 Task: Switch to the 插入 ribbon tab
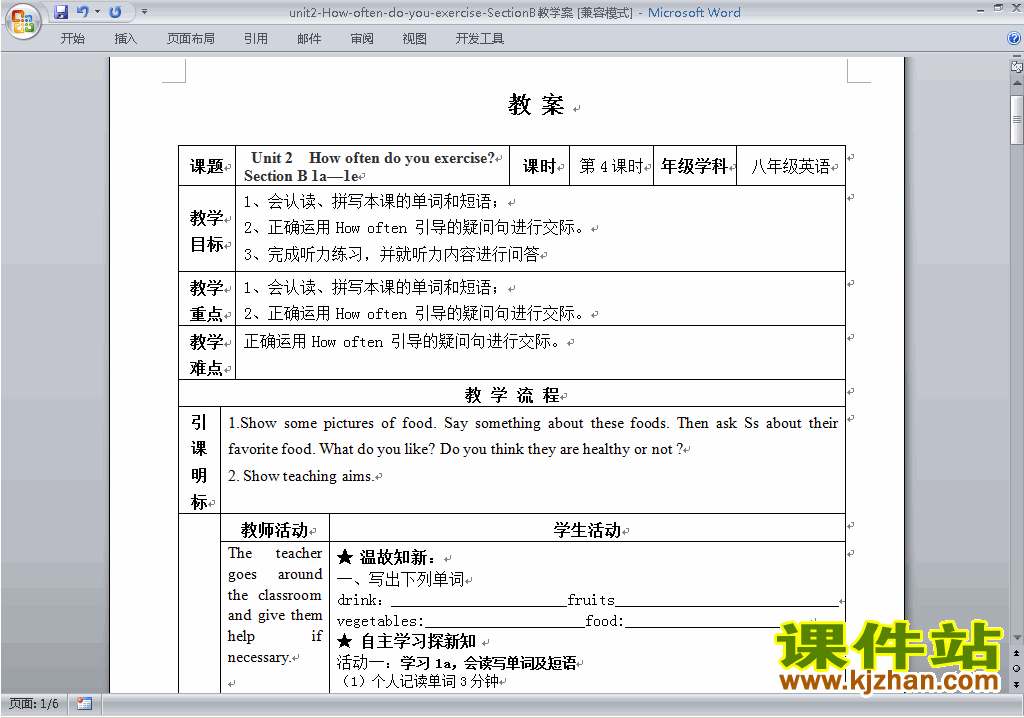point(125,39)
